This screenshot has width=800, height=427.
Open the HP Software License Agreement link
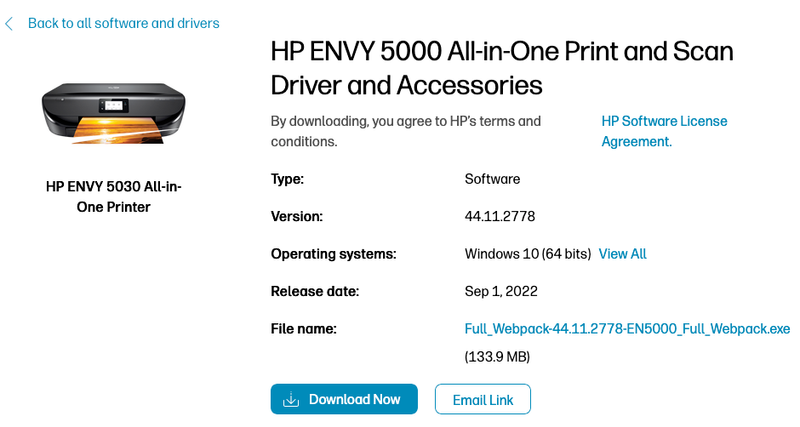(664, 131)
